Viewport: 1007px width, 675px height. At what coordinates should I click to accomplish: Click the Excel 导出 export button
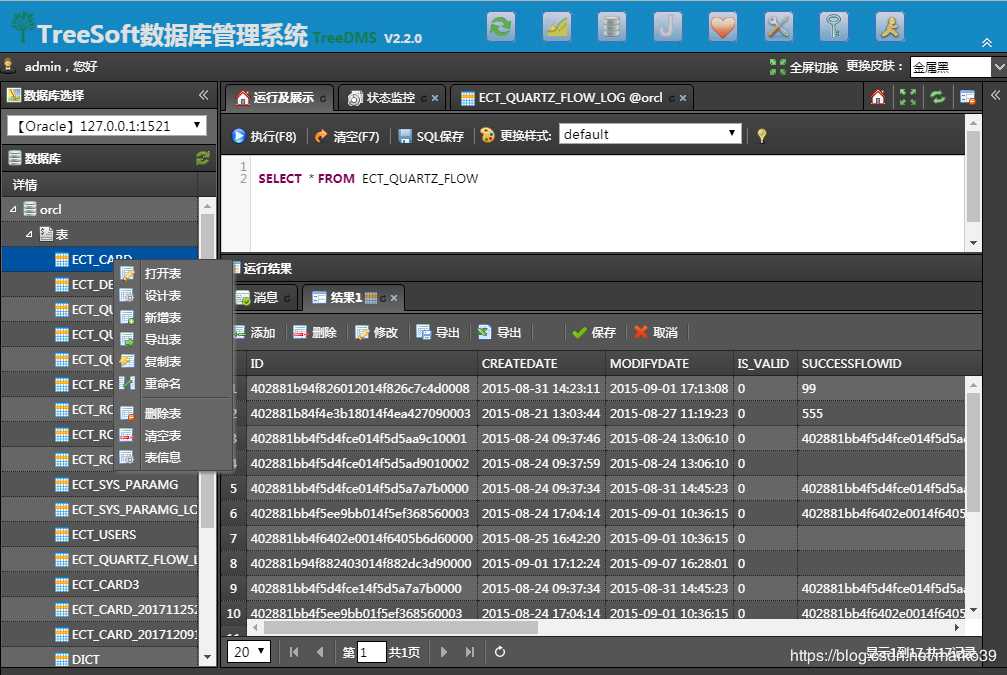pos(500,332)
